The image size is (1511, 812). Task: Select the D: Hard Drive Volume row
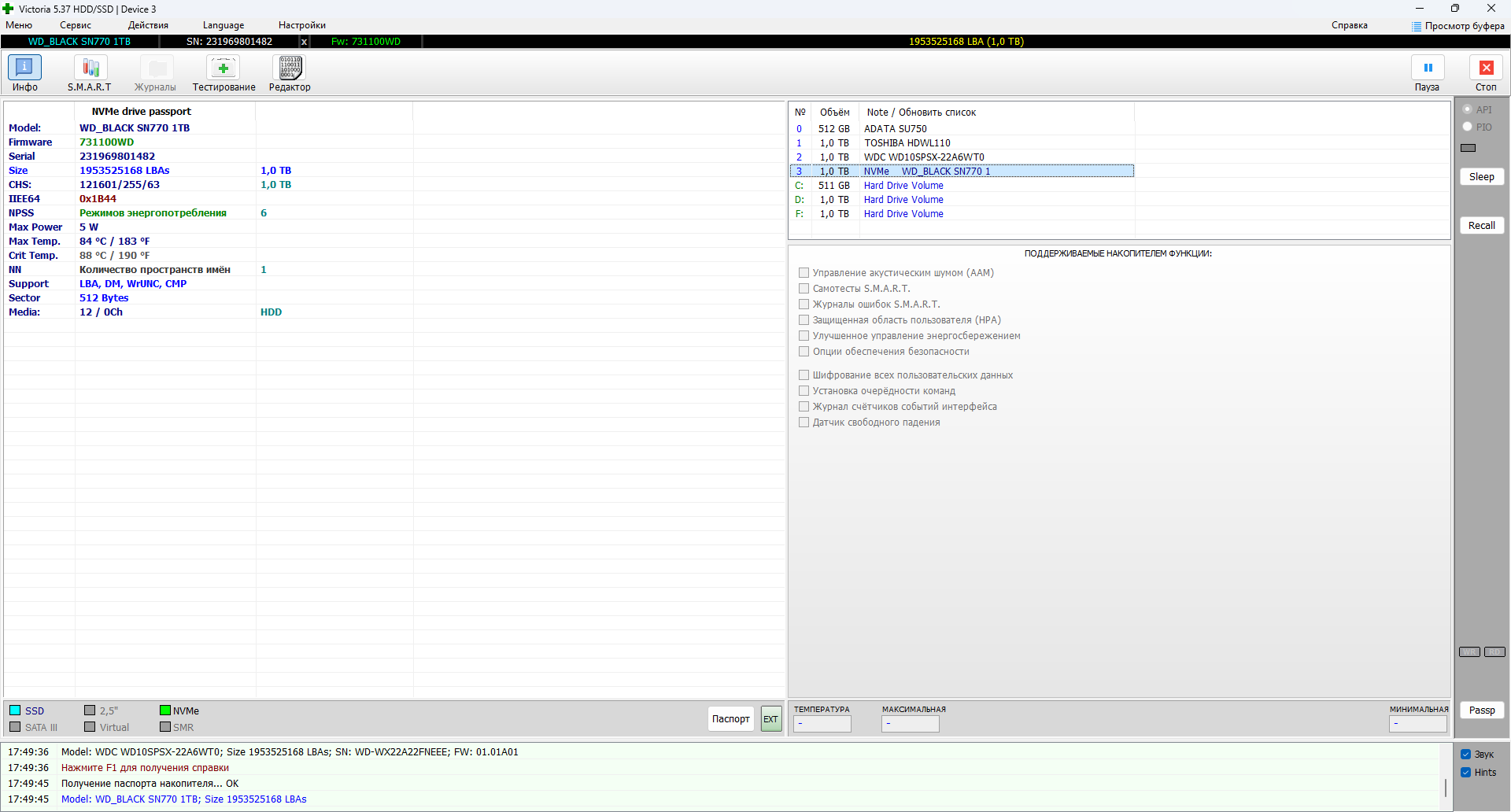click(962, 200)
